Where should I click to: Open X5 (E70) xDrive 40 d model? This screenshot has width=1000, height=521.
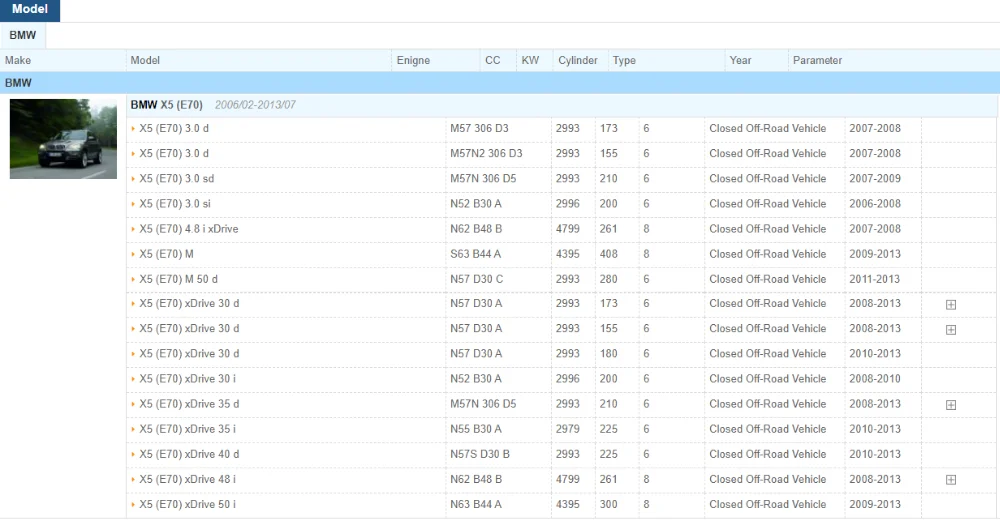(189, 454)
